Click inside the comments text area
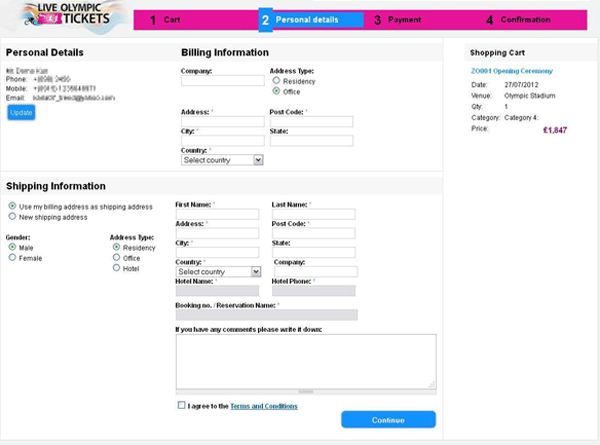600x445 pixels. pyautogui.click(x=305, y=360)
